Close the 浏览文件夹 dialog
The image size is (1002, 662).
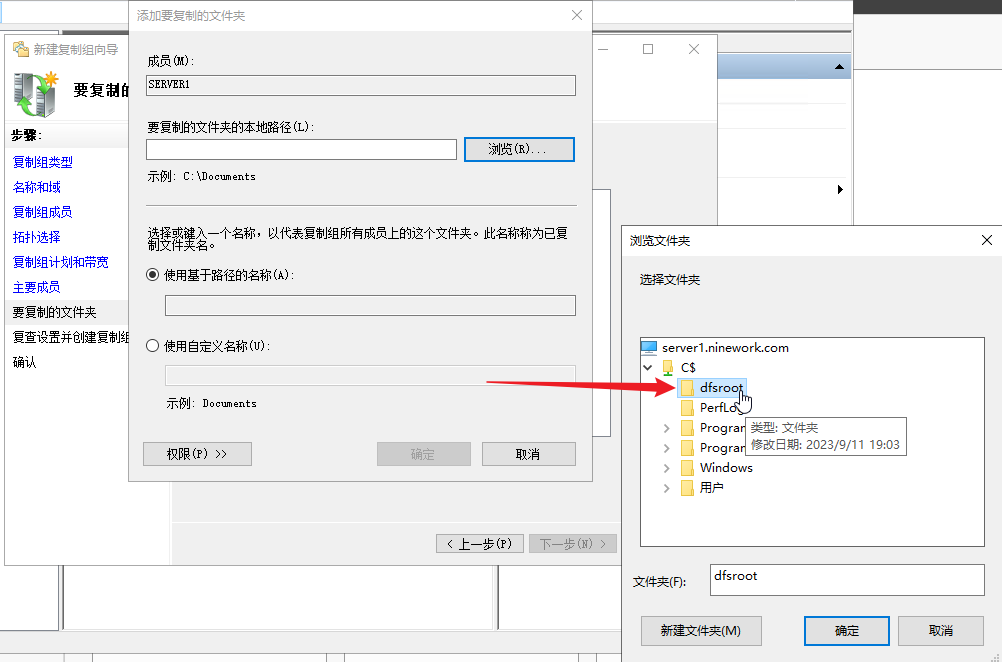click(x=986, y=241)
